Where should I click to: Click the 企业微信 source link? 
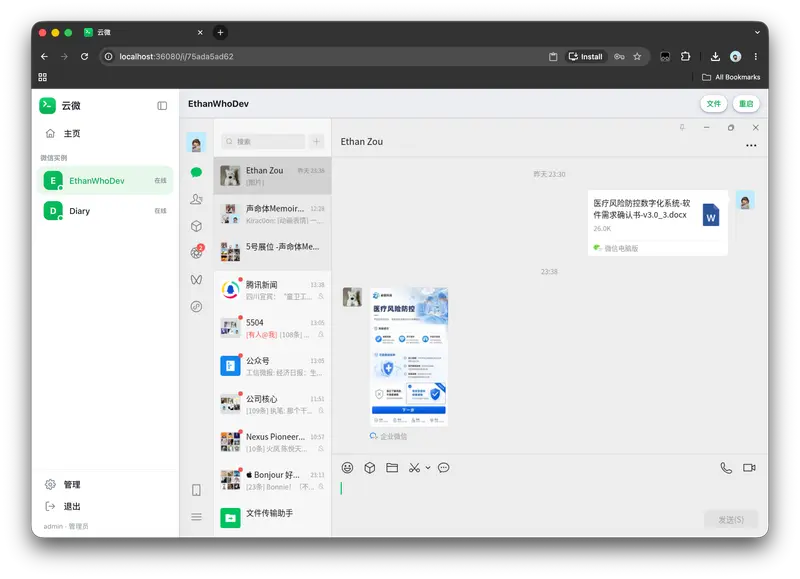click(x=388, y=436)
